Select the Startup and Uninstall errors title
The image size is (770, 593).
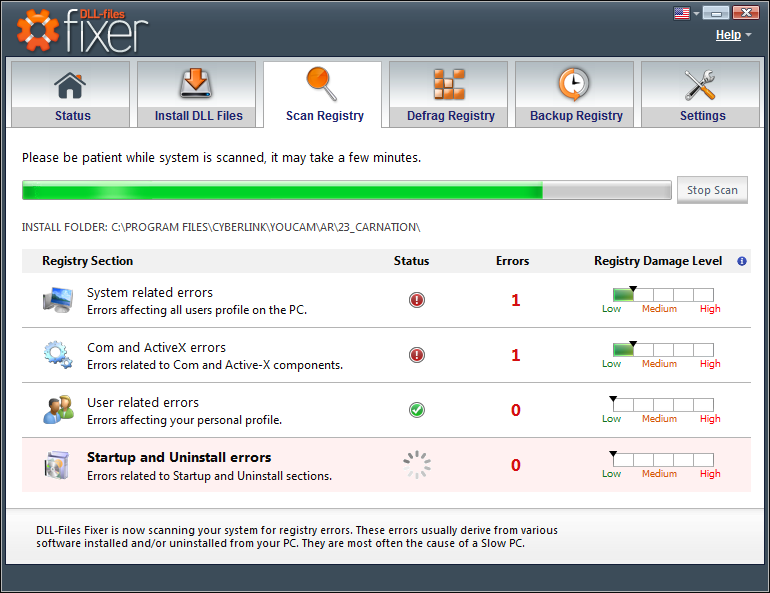point(179,458)
